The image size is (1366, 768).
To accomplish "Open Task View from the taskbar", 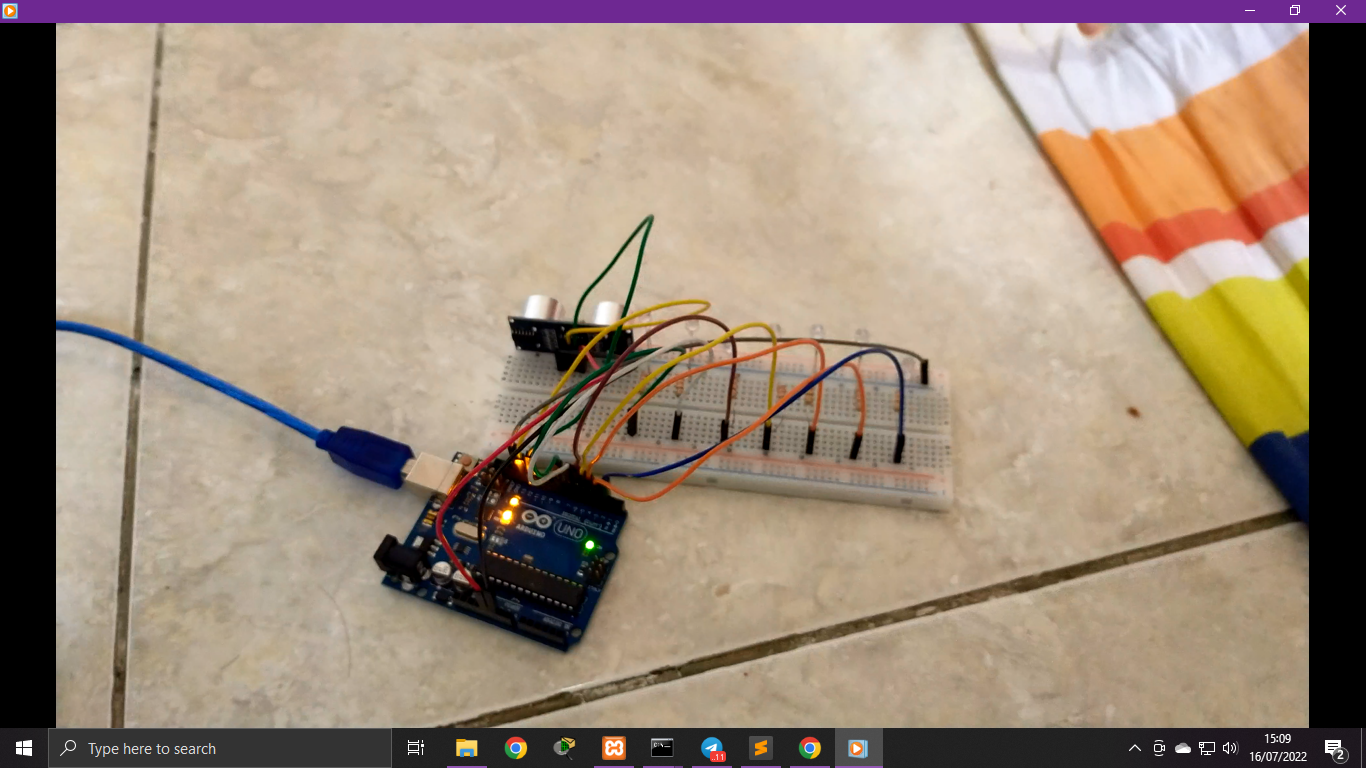I will [x=416, y=748].
